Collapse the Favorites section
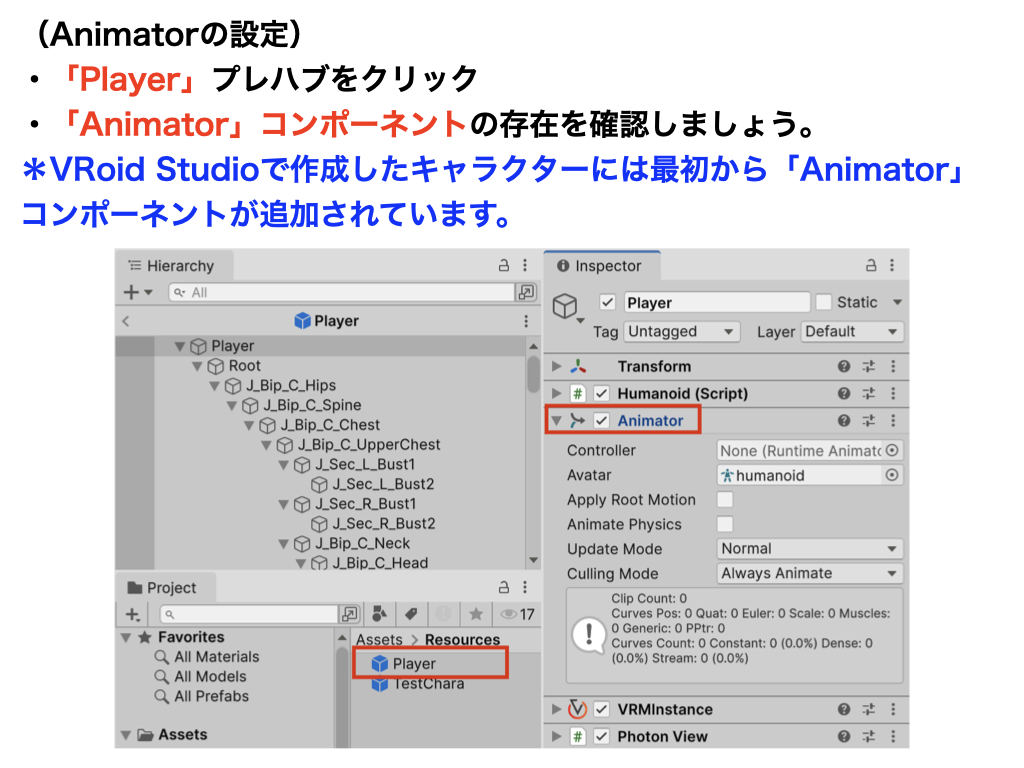This screenshot has height=768, width=1024. tap(126, 637)
